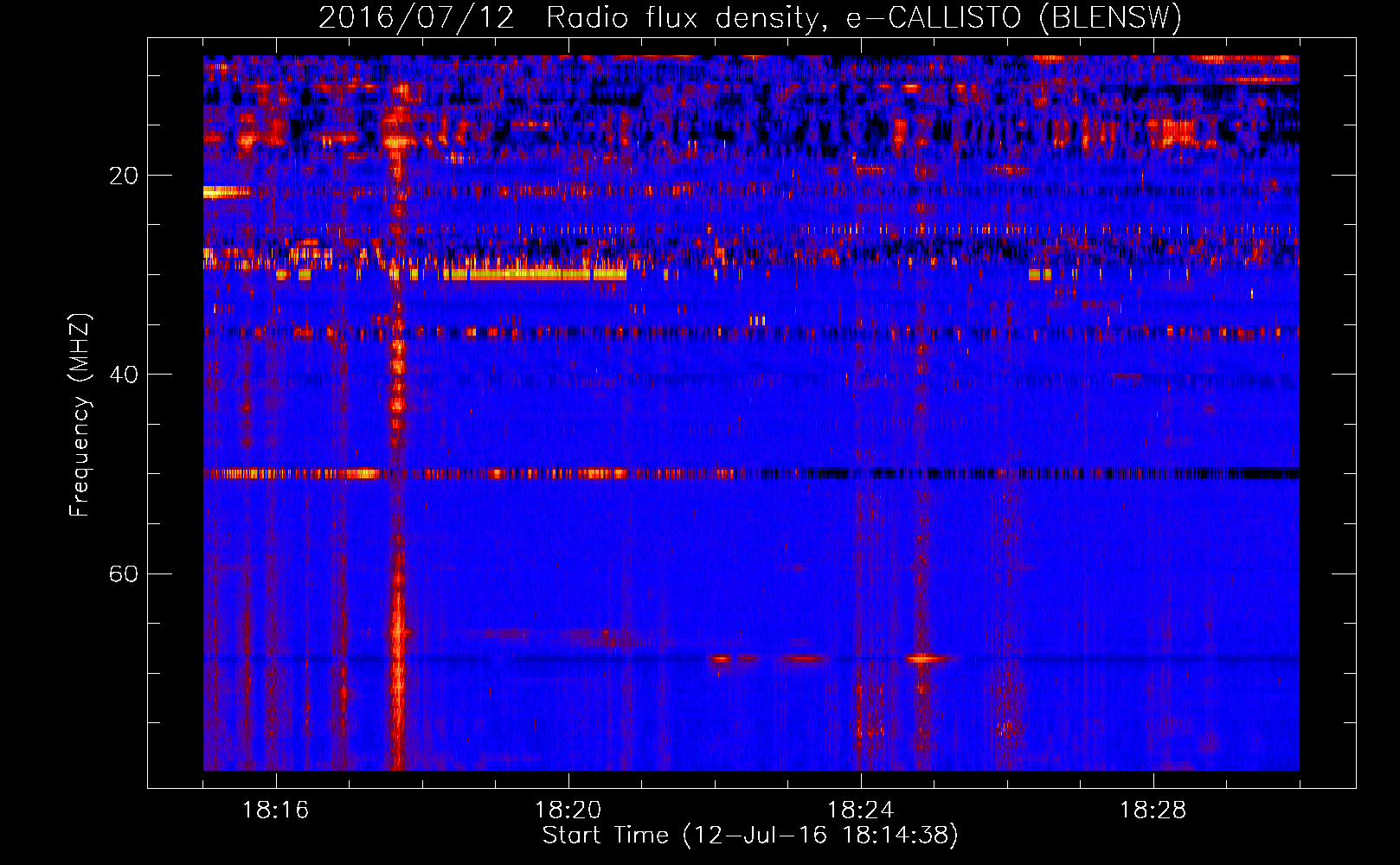Click the '40' frequency tick label
The image size is (1400, 865).
point(124,375)
